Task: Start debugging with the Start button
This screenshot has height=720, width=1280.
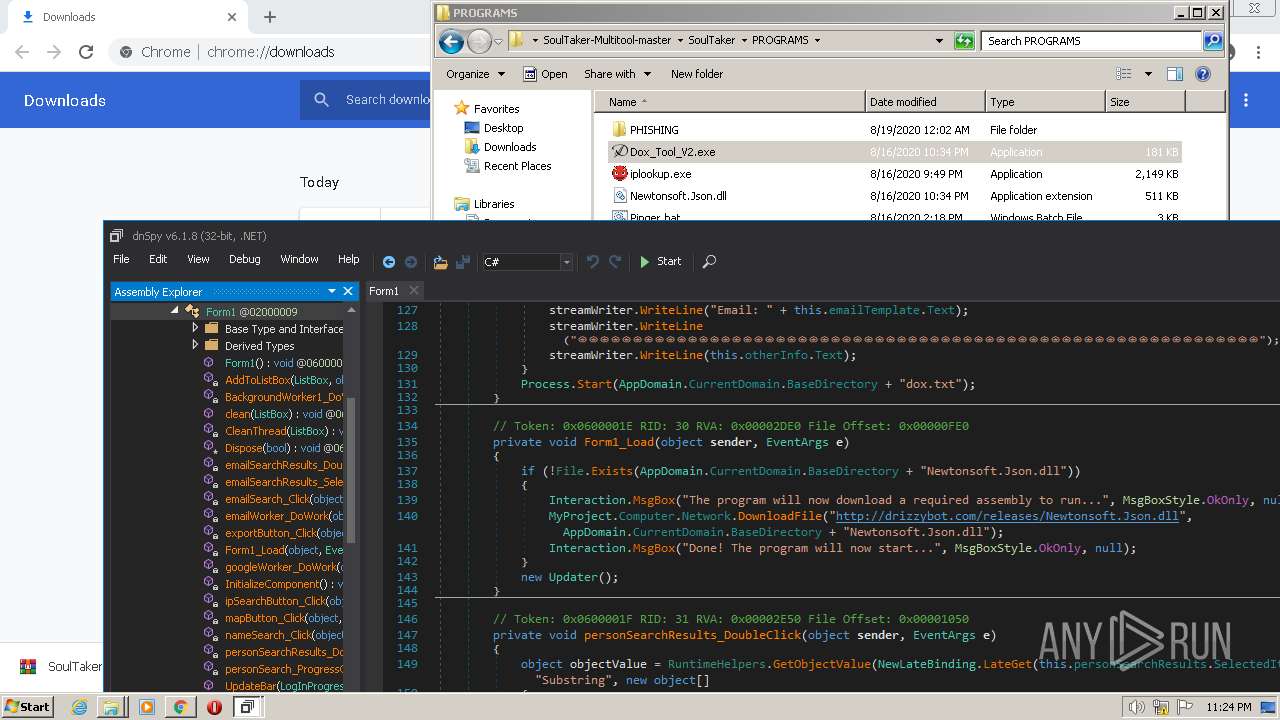Action: point(660,261)
